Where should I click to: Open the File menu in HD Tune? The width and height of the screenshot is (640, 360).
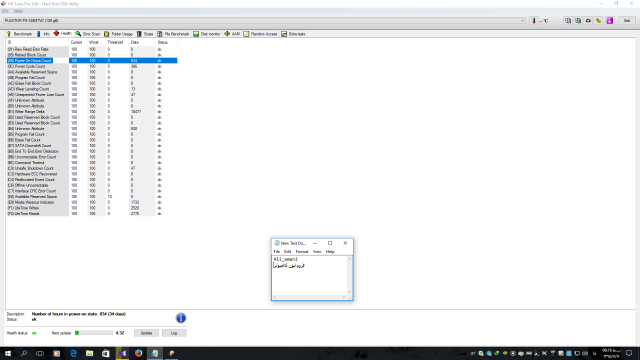[5, 11]
